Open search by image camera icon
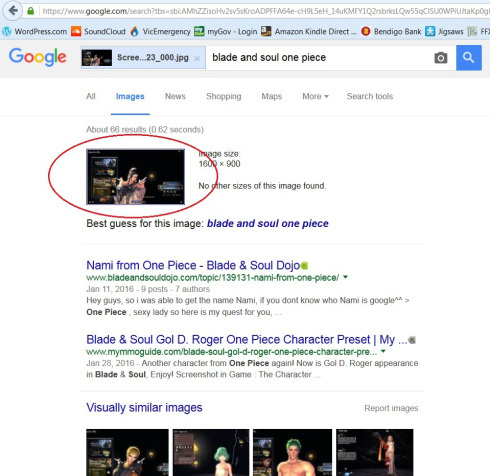The image size is (490, 476). [x=441, y=58]
